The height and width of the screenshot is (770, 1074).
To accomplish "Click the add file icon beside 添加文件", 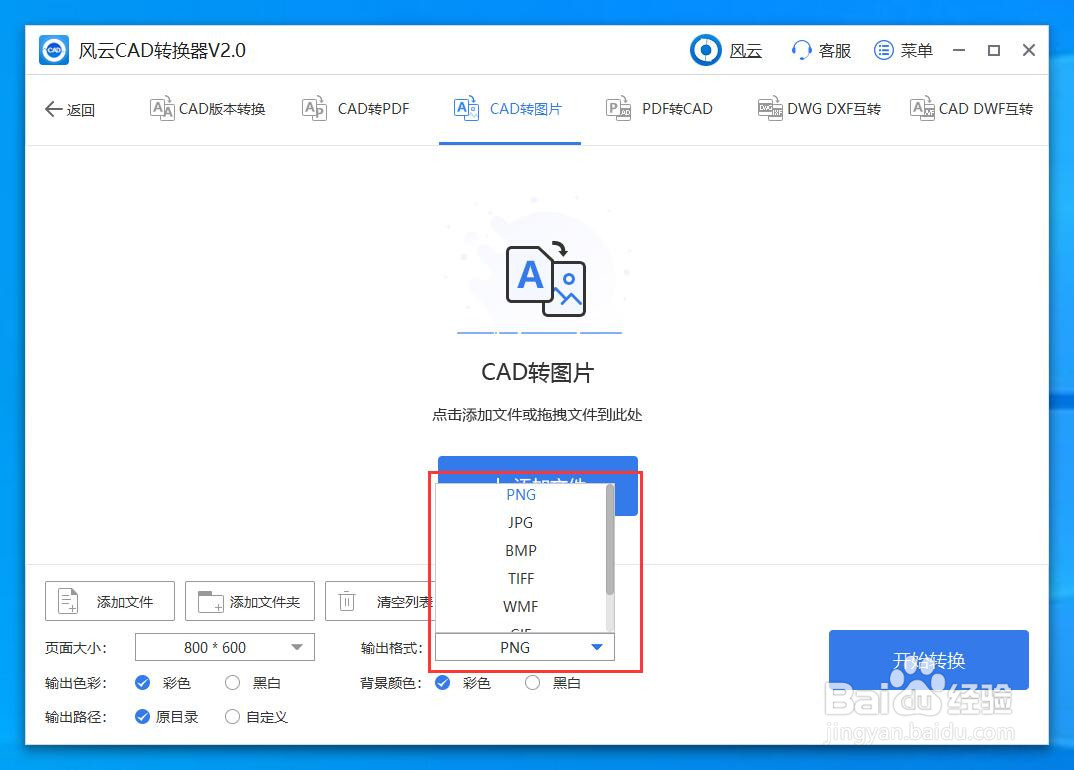I will (x=67, y=601).
